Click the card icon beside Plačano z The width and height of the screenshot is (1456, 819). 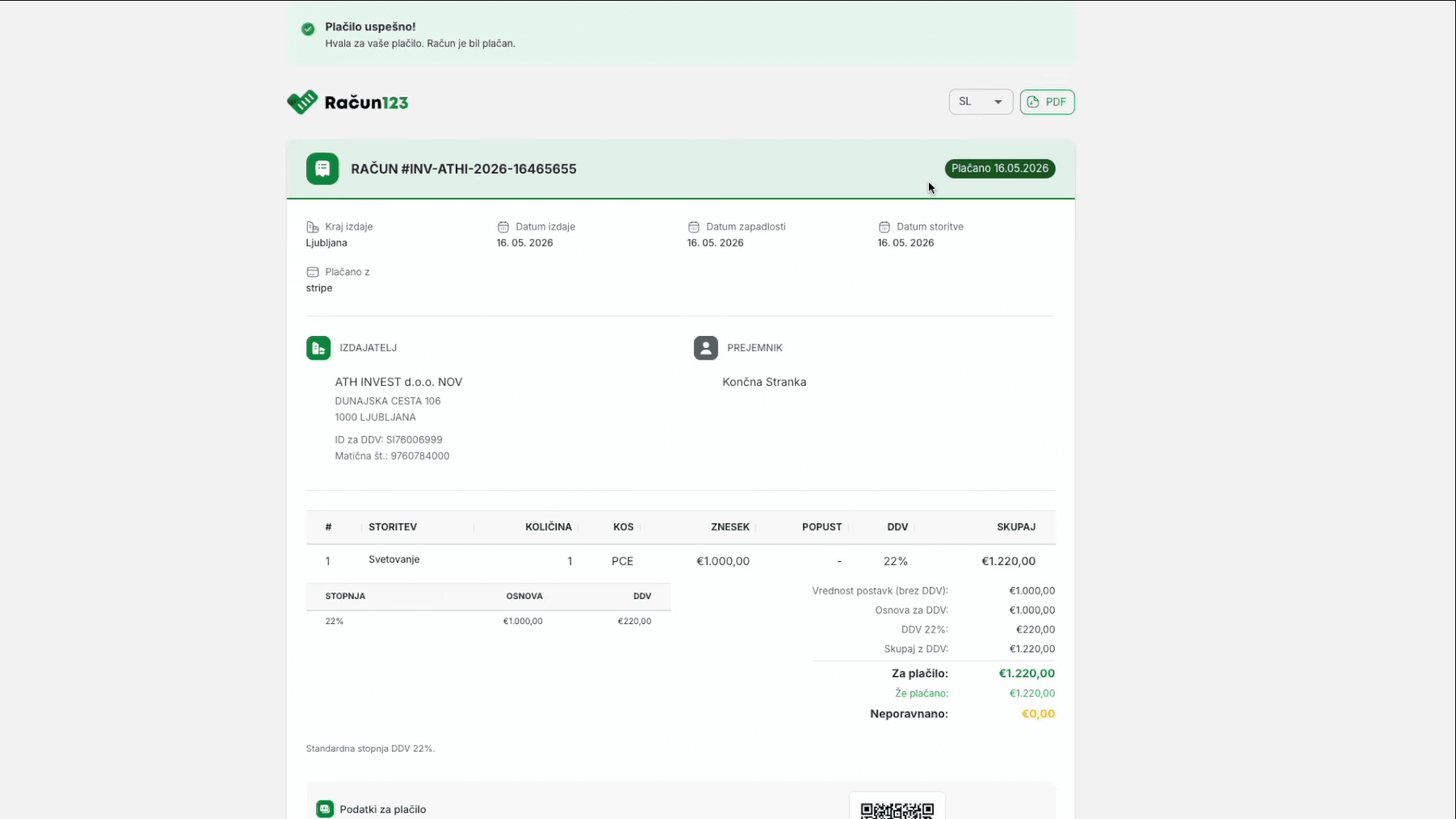pyautogui.click(x=312, y=271)
